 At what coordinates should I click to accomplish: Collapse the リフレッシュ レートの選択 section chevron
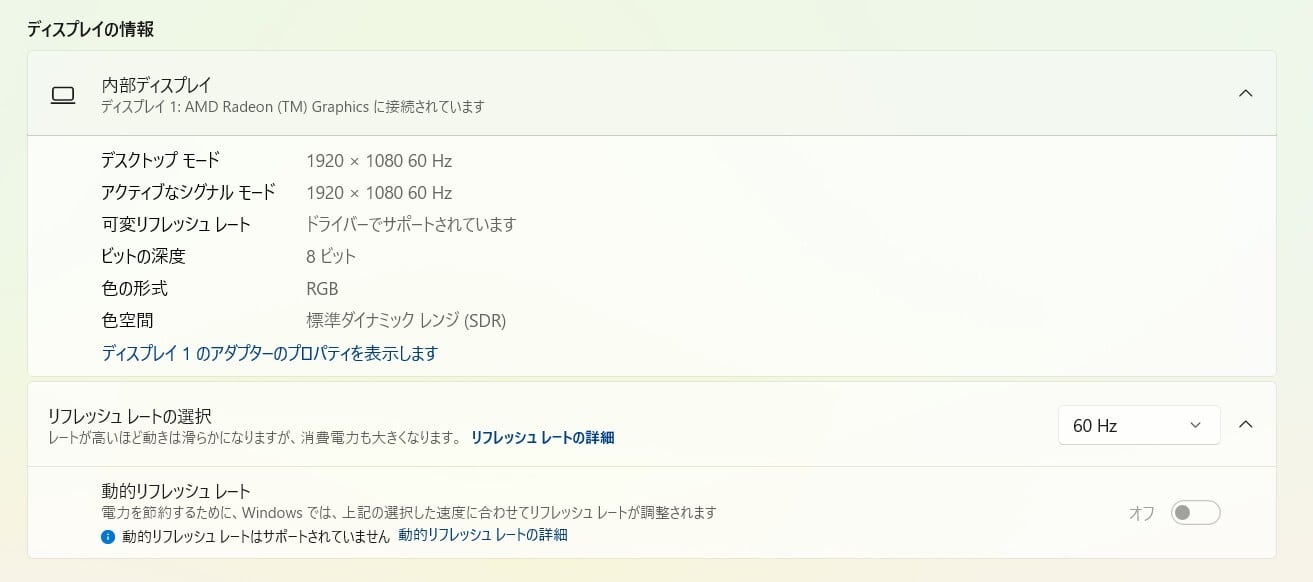pos(1245,425)
